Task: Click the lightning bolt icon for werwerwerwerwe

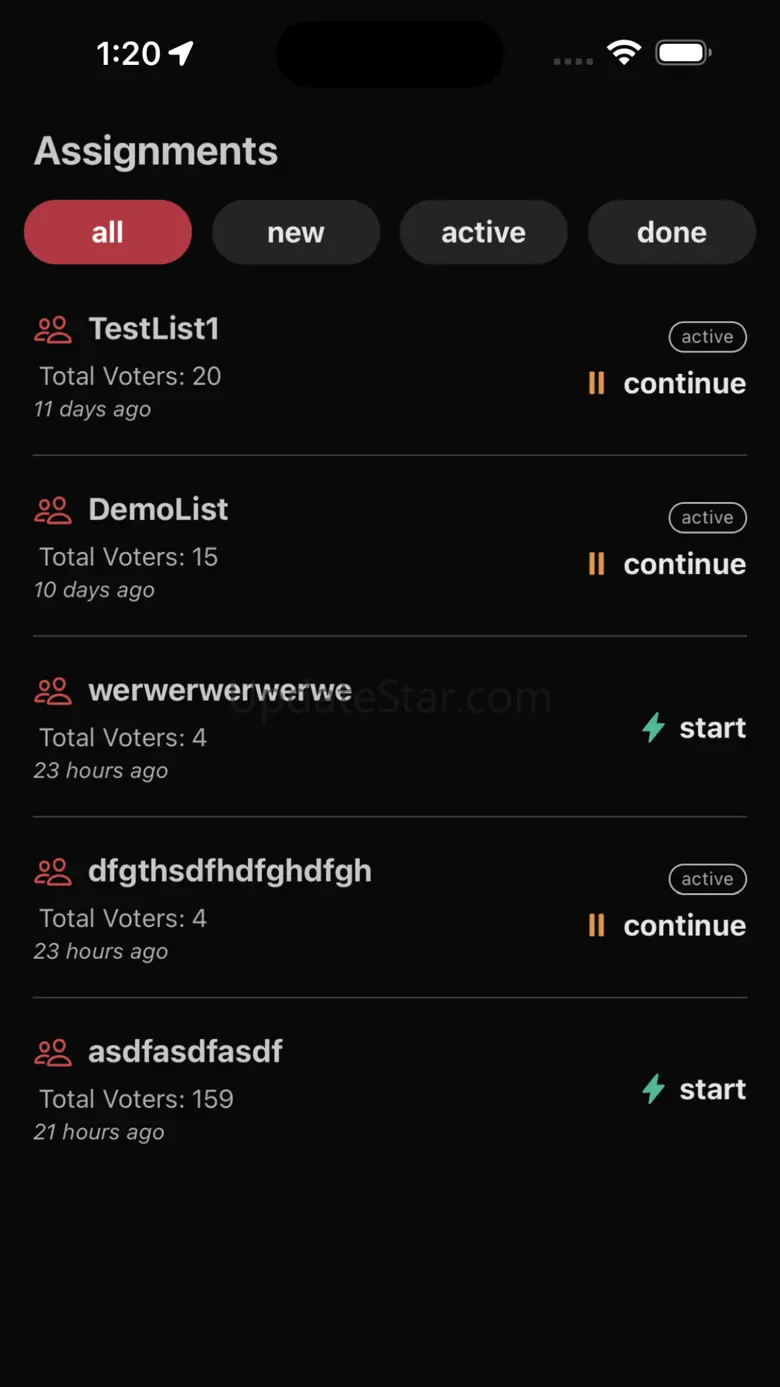Action: click(x=653, y=727)
